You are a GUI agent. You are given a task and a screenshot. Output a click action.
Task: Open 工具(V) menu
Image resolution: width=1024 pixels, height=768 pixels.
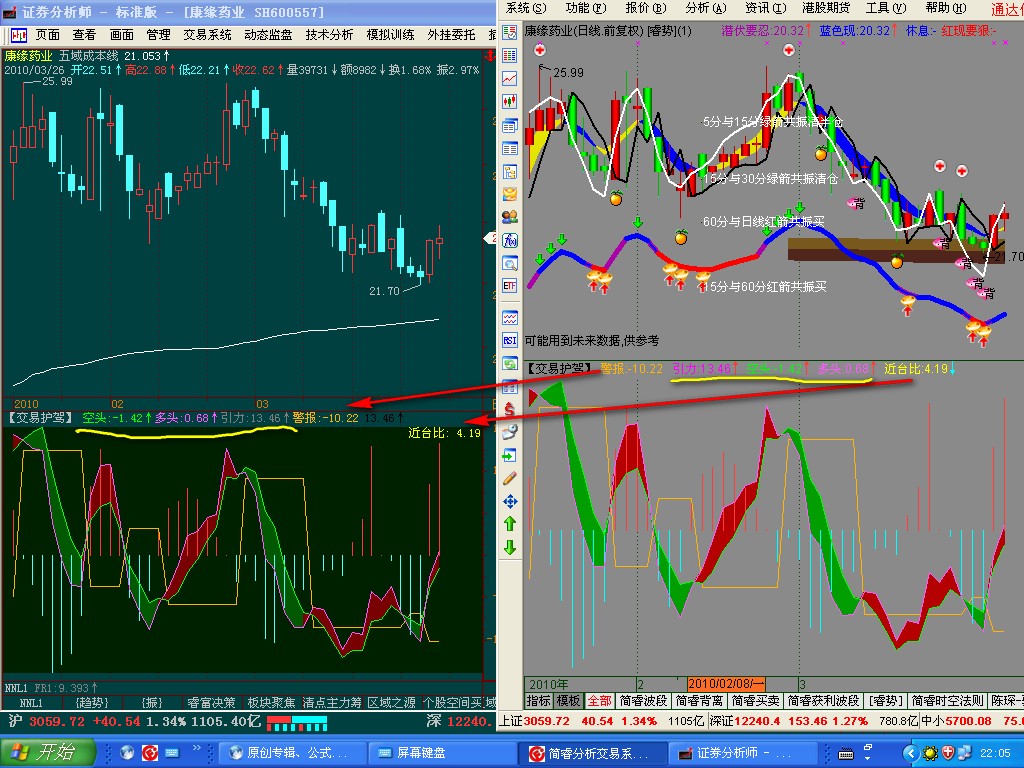click(886, 8)
